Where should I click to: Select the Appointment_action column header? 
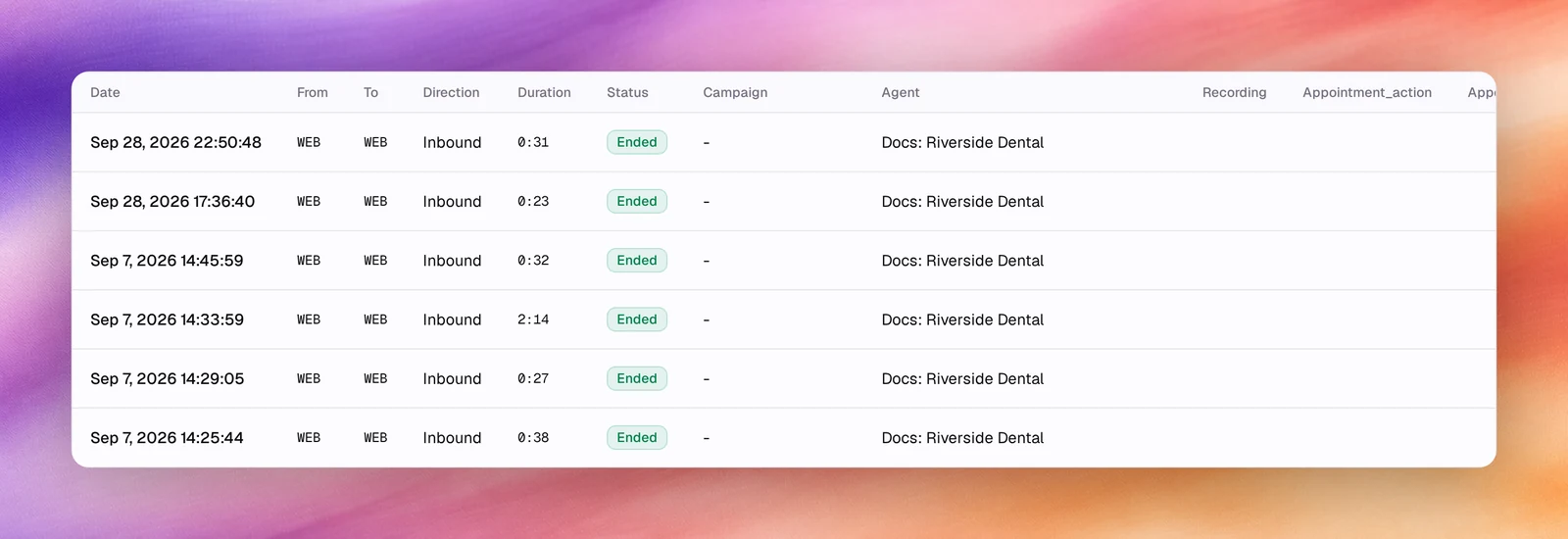1367,92
